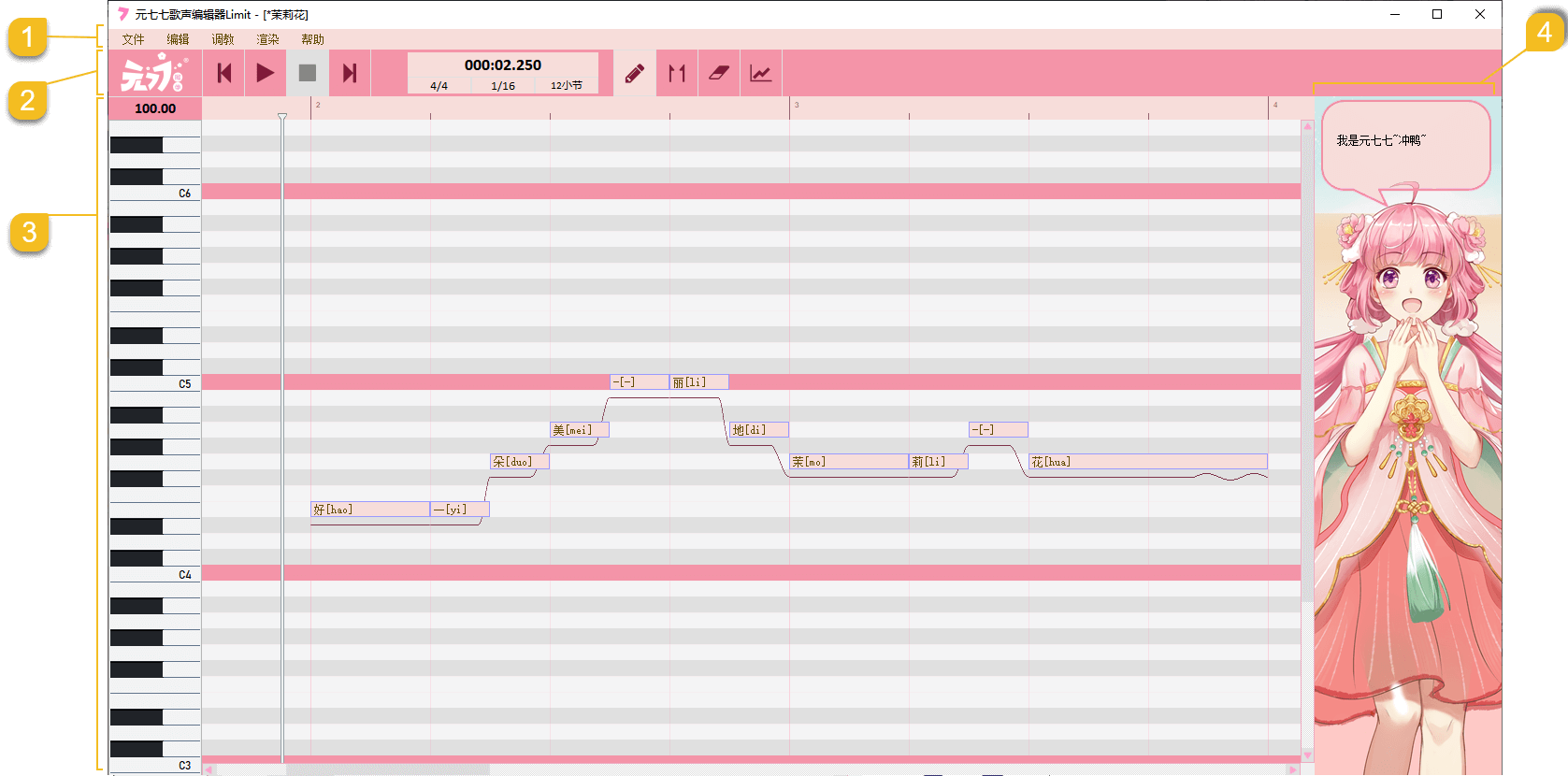Image resolution: width=1568 pixels, height=776 pixels.
Task: Select the -[-] note before 花[hua]
Action: [999, 430]
